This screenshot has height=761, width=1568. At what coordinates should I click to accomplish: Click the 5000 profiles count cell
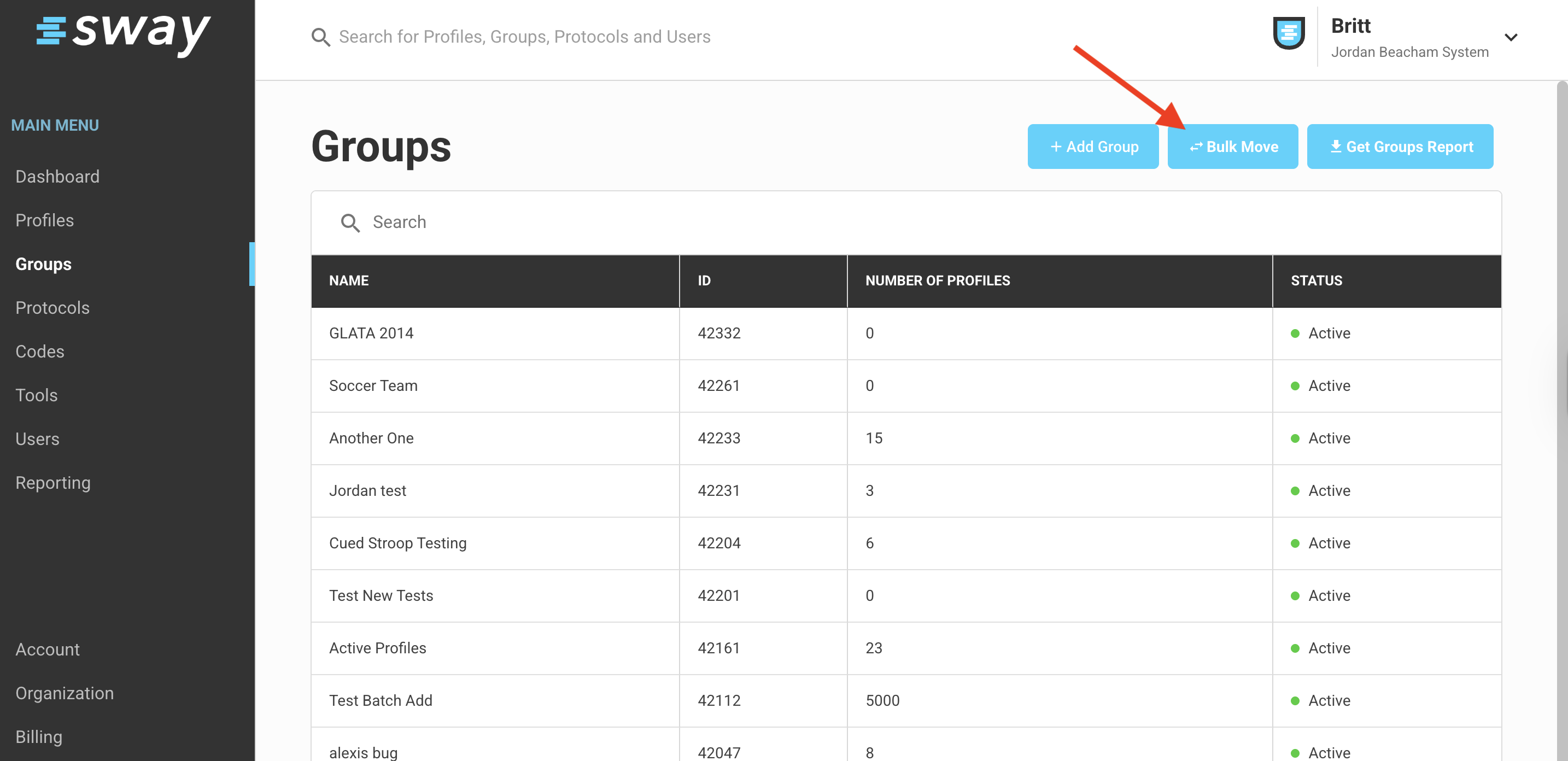coord(1060,701)
